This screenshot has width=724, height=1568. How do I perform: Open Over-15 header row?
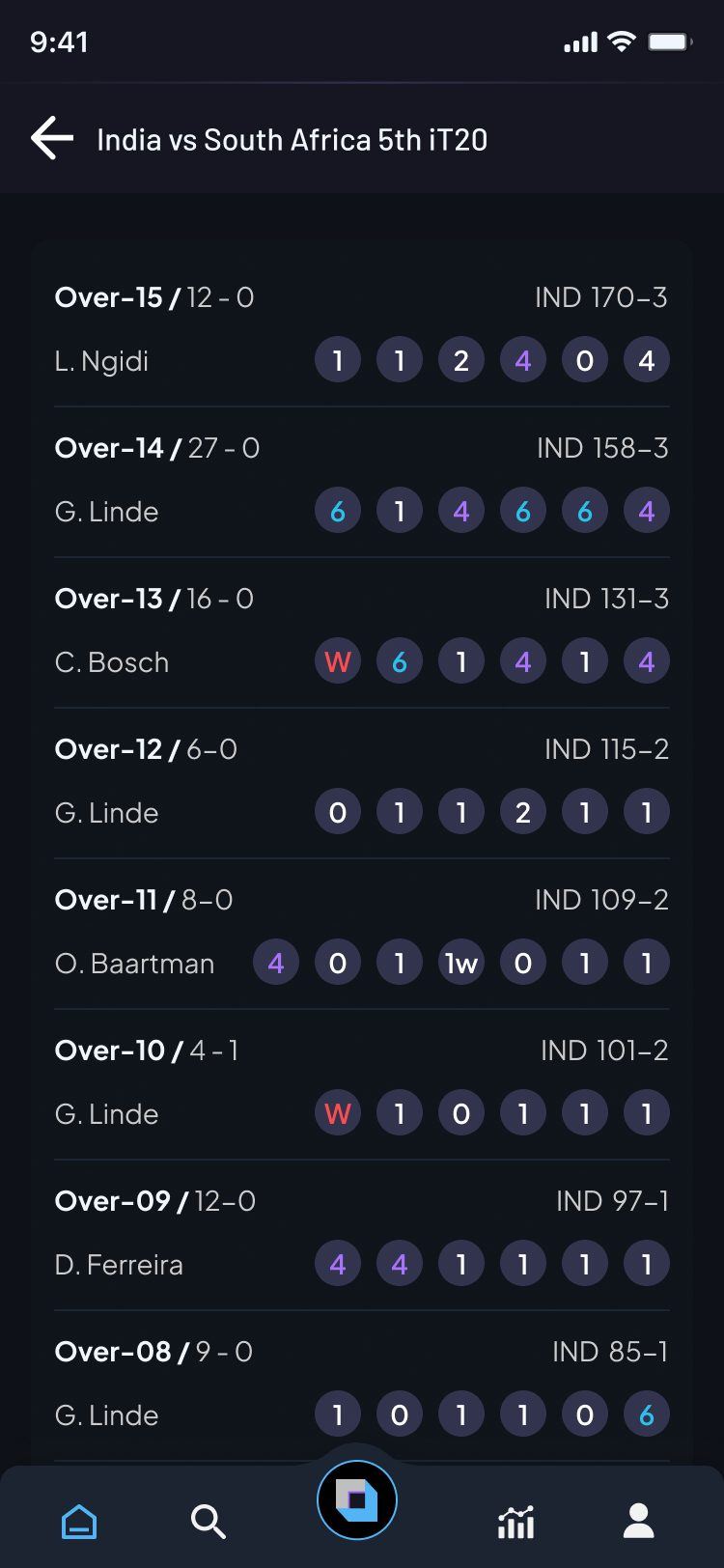[x=362, y=297]
